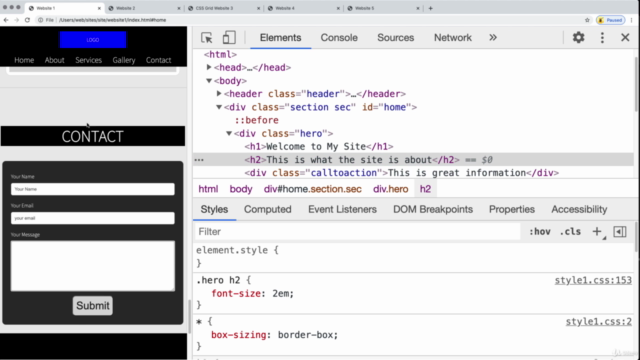Screen dimensions: 640x360
Task: Switch to the Console tab
Action: point(339,38)
